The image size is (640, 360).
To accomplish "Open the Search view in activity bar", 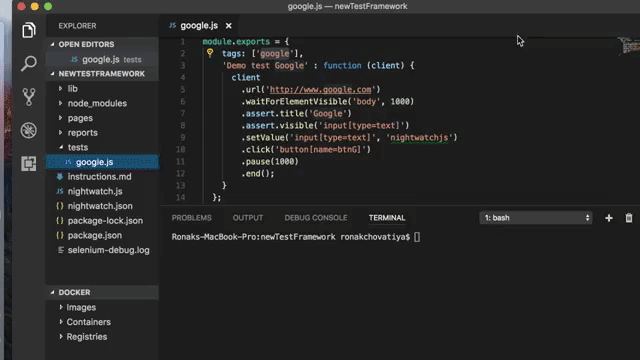I will click(29, 63).
